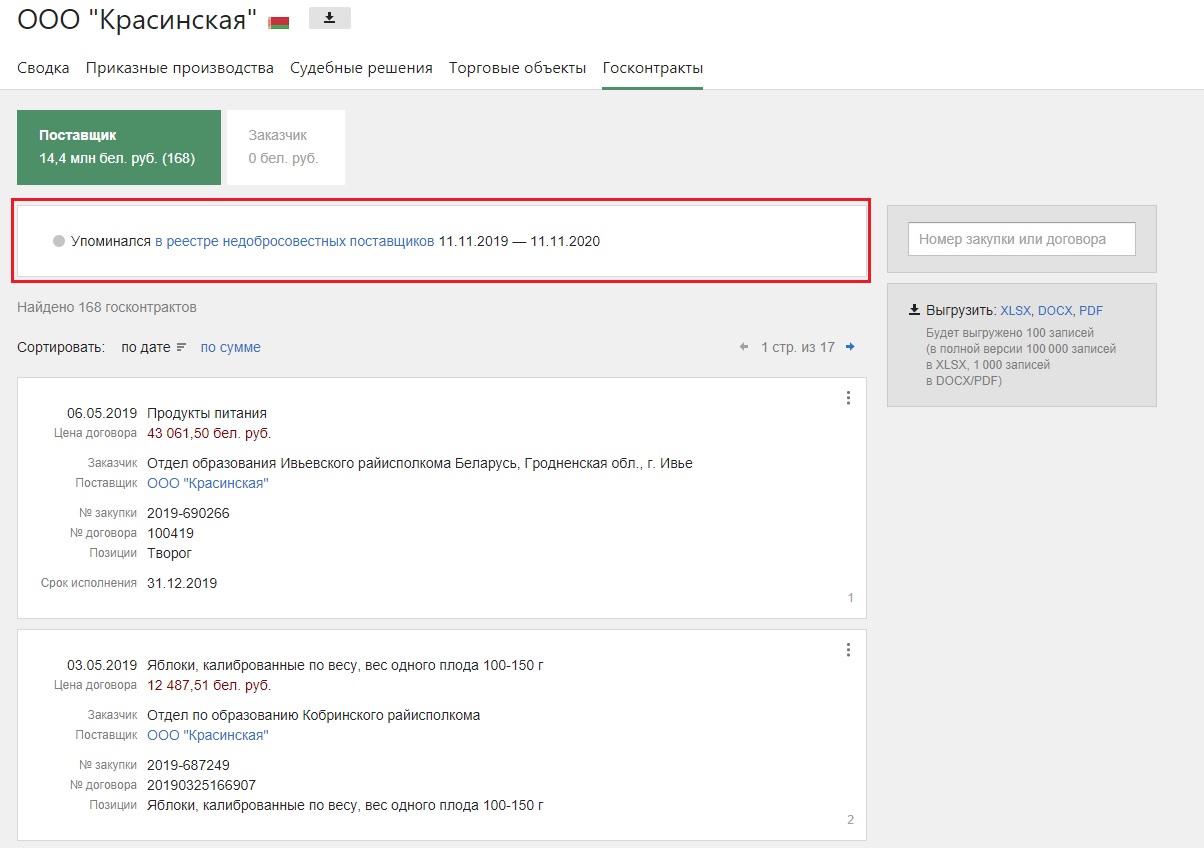Go to the next page with the right arrow

tap(850, 347)
